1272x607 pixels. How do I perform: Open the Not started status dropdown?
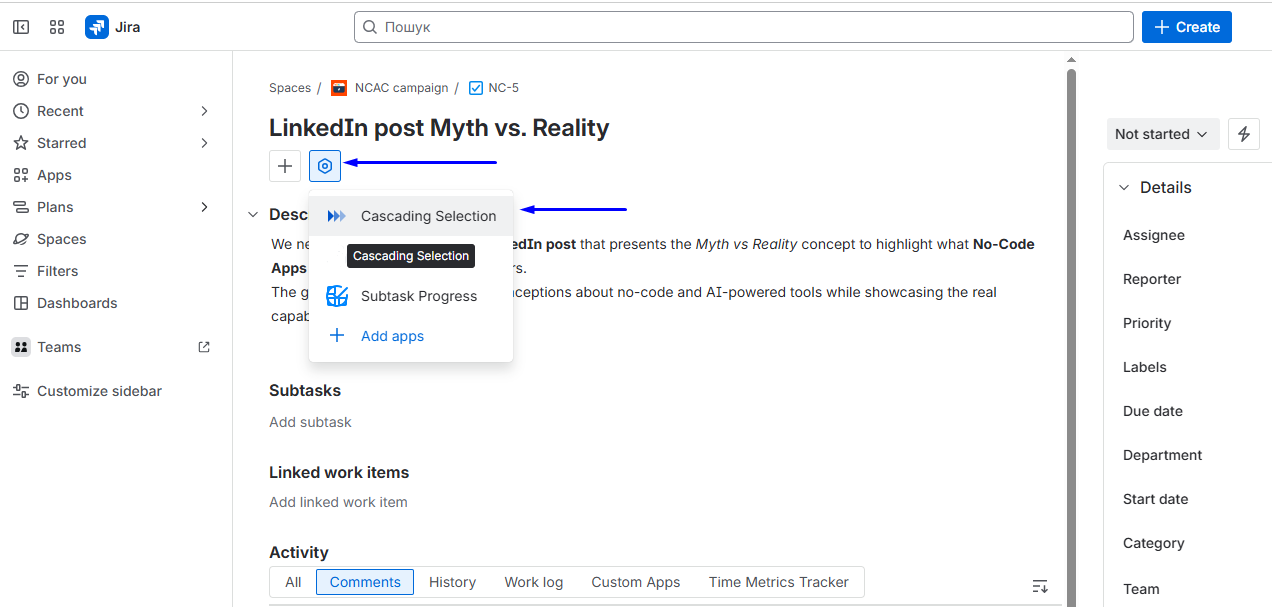coord(1162,134)
